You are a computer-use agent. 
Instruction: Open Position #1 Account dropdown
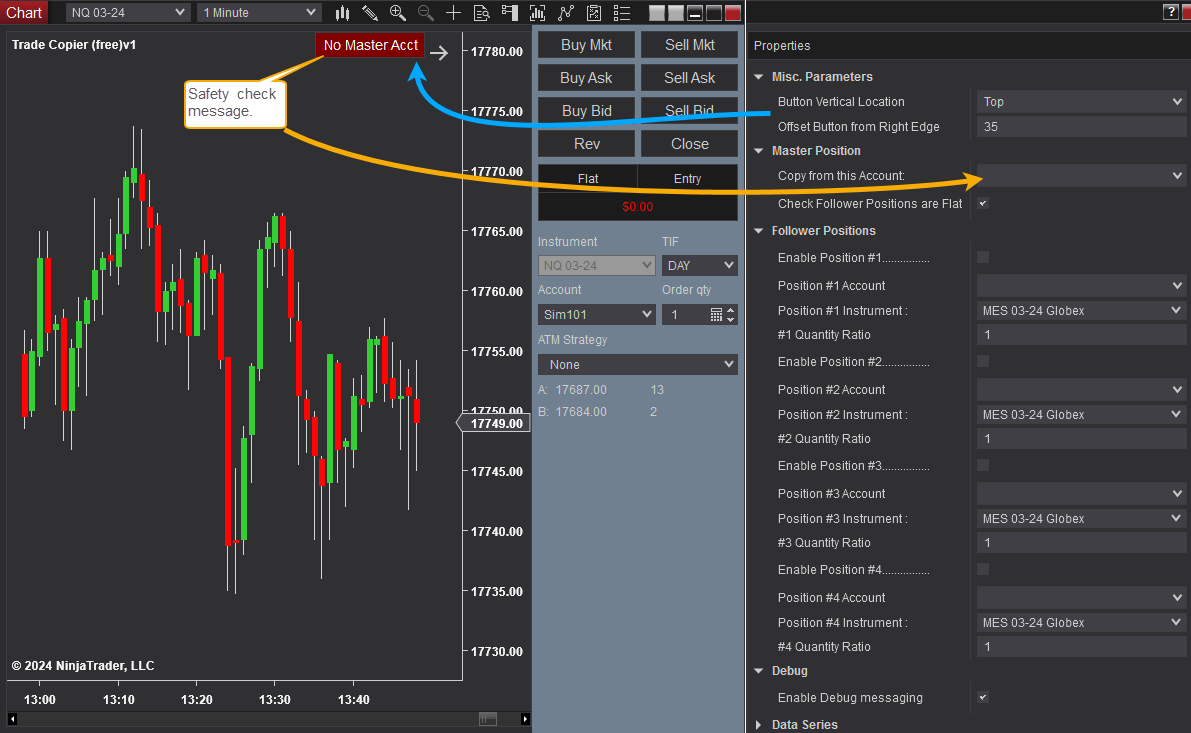point(1081,286)
